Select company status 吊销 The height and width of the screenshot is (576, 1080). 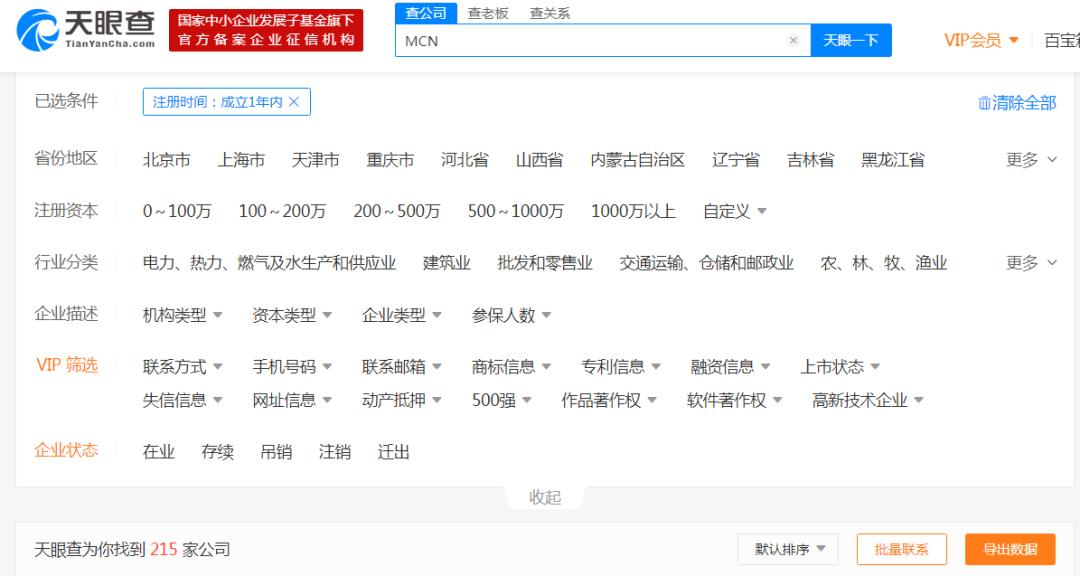click(276, 452)
